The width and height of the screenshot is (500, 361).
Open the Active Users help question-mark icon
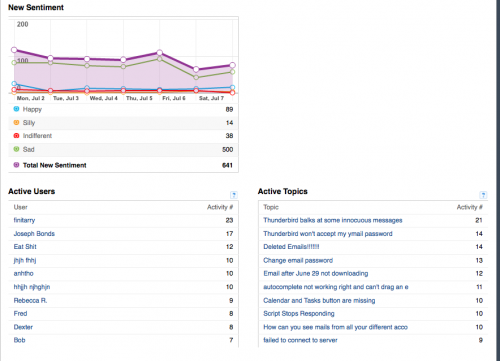(x=234, y=195)
